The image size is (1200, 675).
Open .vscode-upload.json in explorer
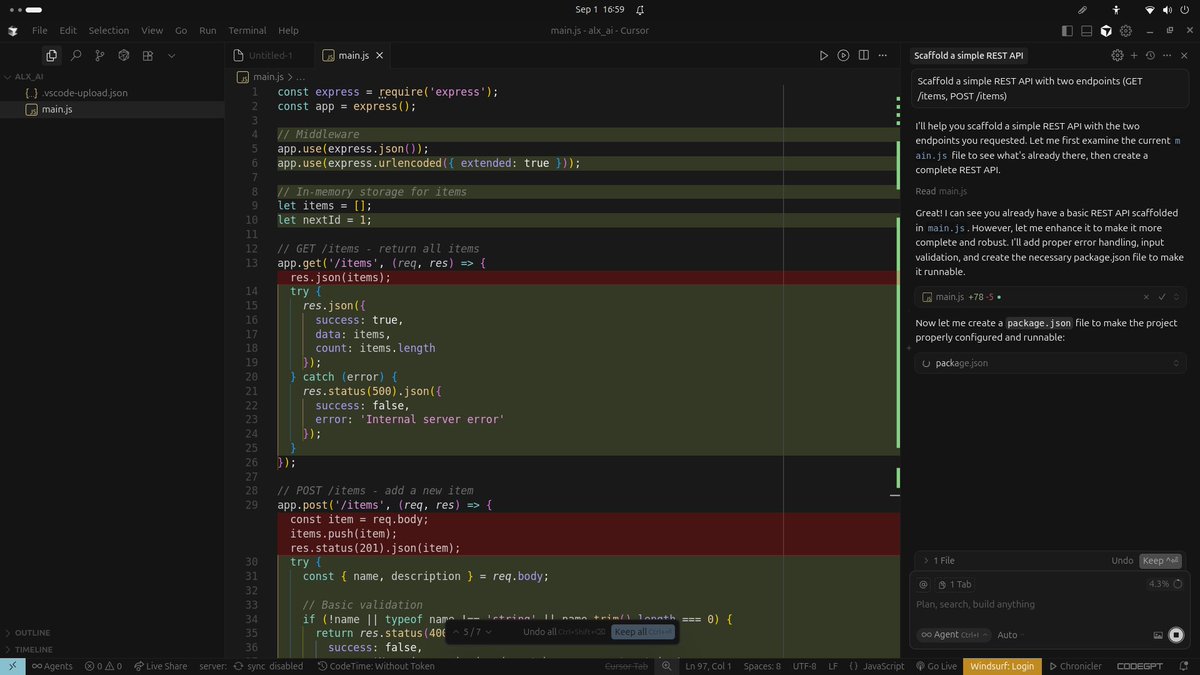(84, 93)
